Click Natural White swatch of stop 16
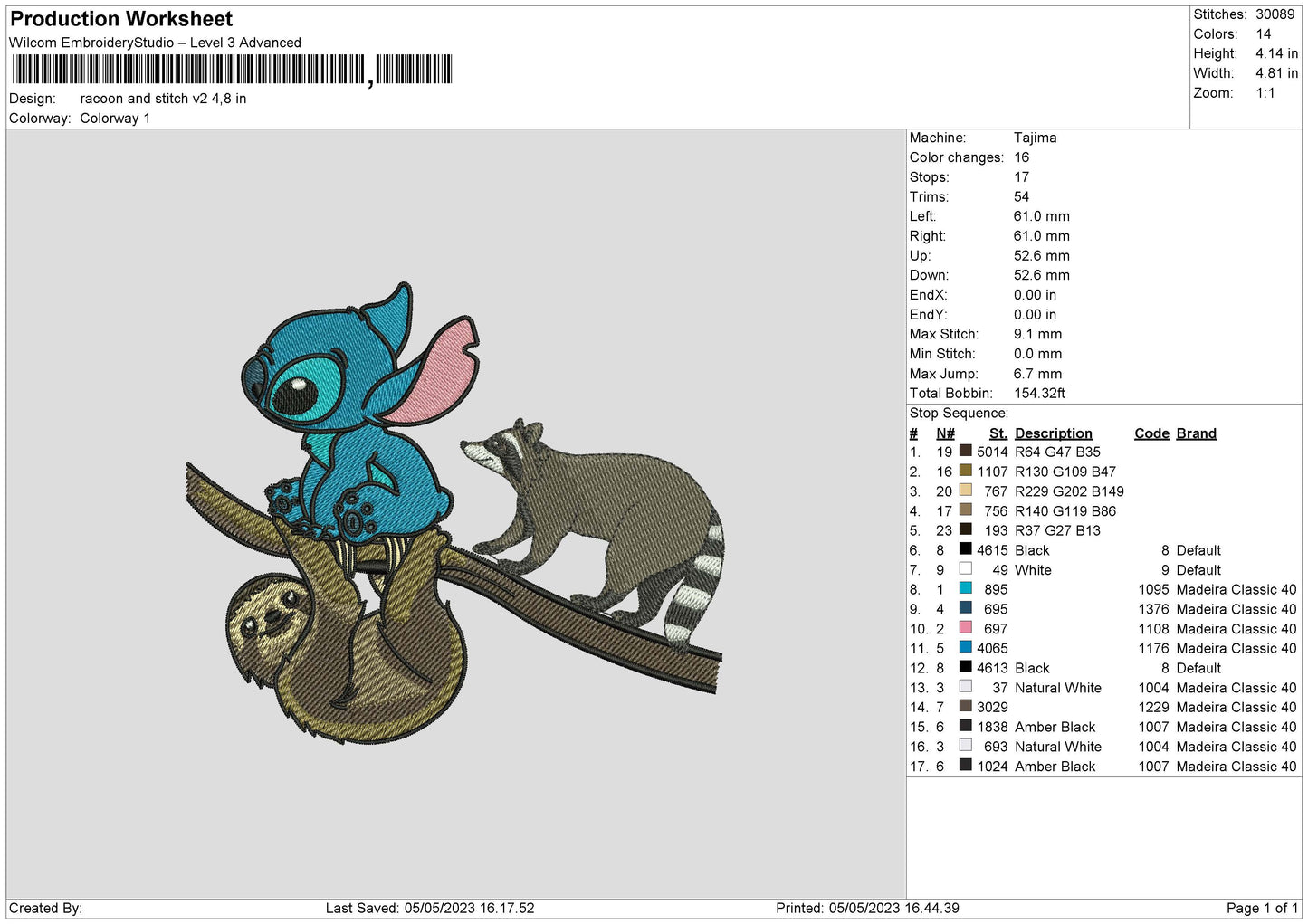 [x=965, y=746]
